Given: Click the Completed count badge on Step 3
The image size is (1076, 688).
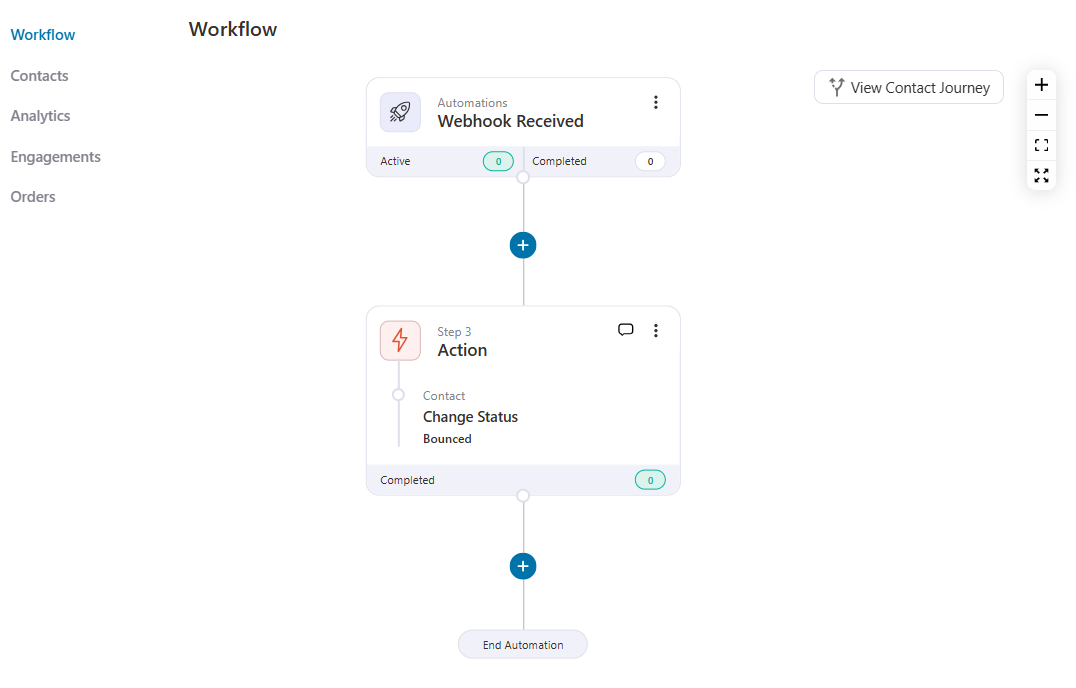Looking at the screenshot, I should pyautogui.click(x=650, y=480).
